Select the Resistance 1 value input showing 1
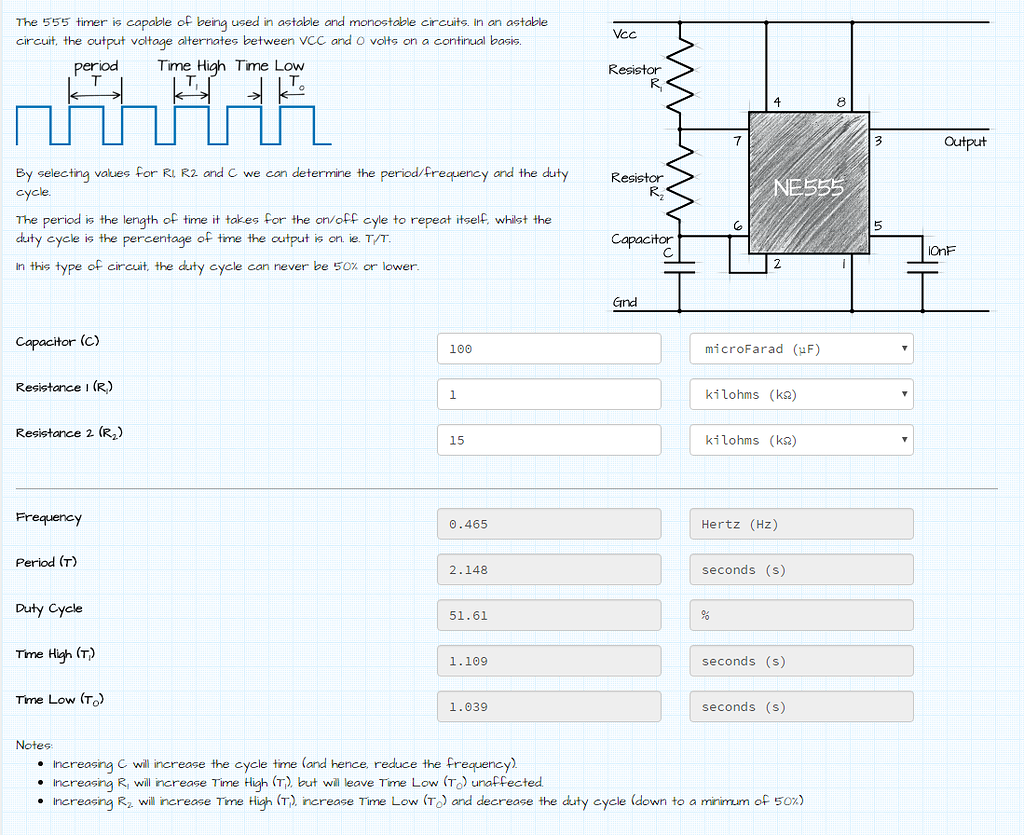The height and width of the screenshot is (835, 1024). coord(548,394)
